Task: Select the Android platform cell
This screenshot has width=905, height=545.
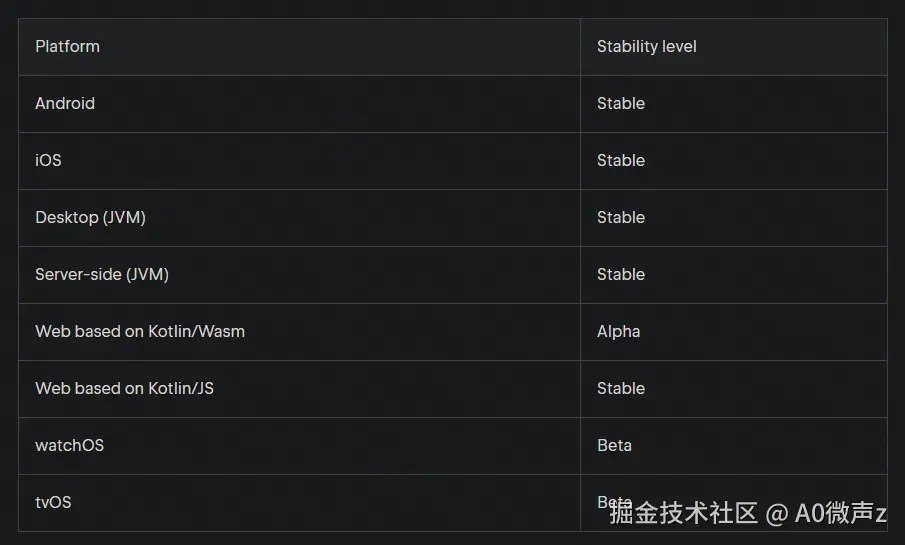Action: click(x=65, y=103)
